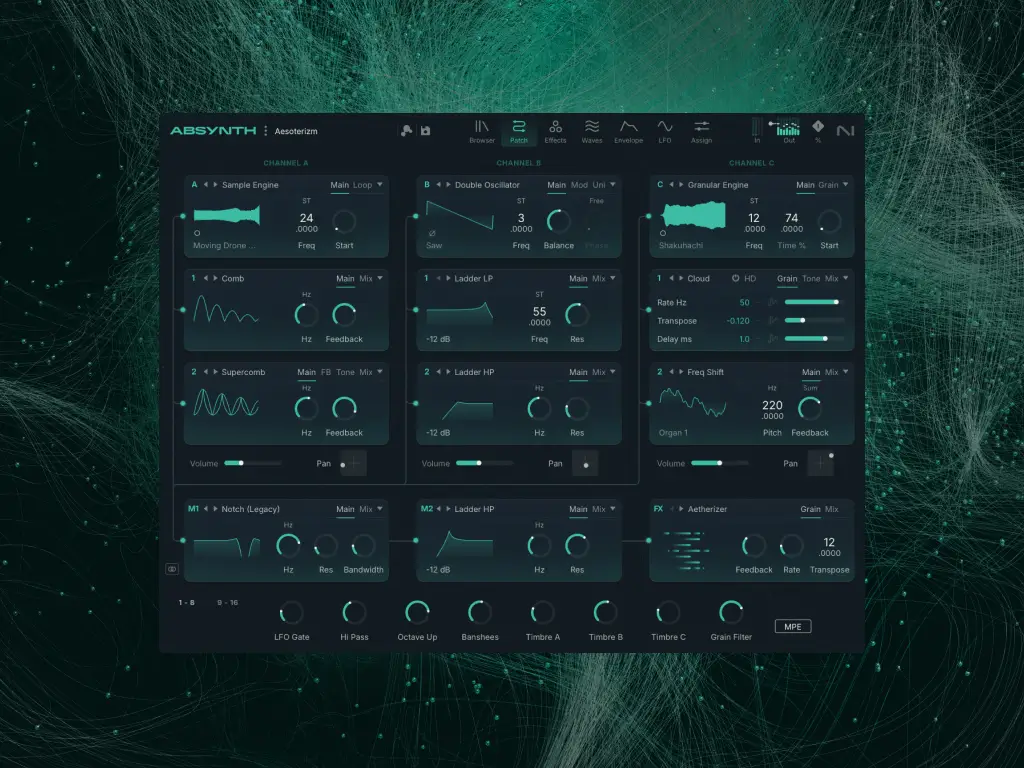Adjust the Channel A Volume slider
1024x768 pixels.
click(x=240, y=463)
